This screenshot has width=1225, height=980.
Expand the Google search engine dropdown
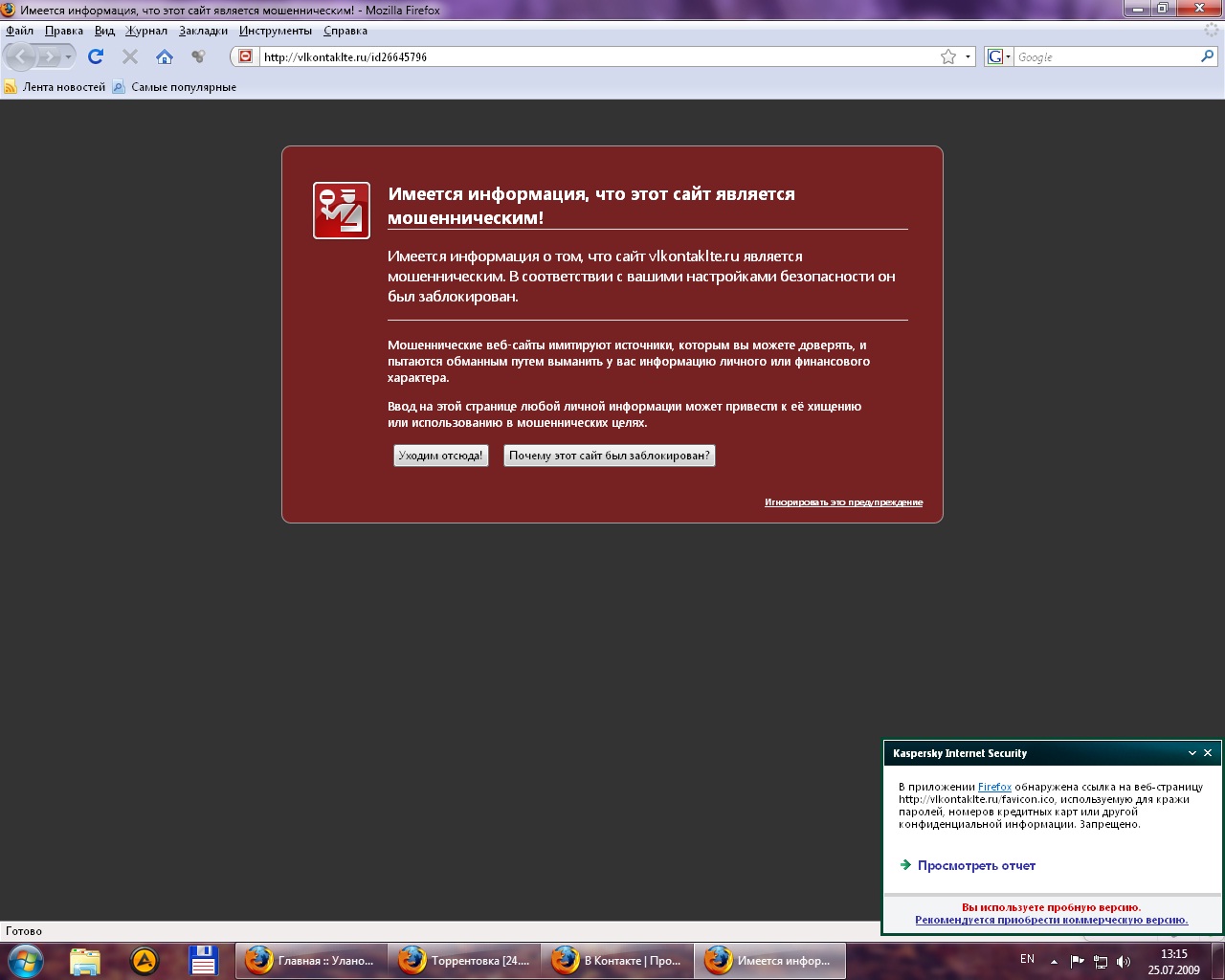pos(998,56)
